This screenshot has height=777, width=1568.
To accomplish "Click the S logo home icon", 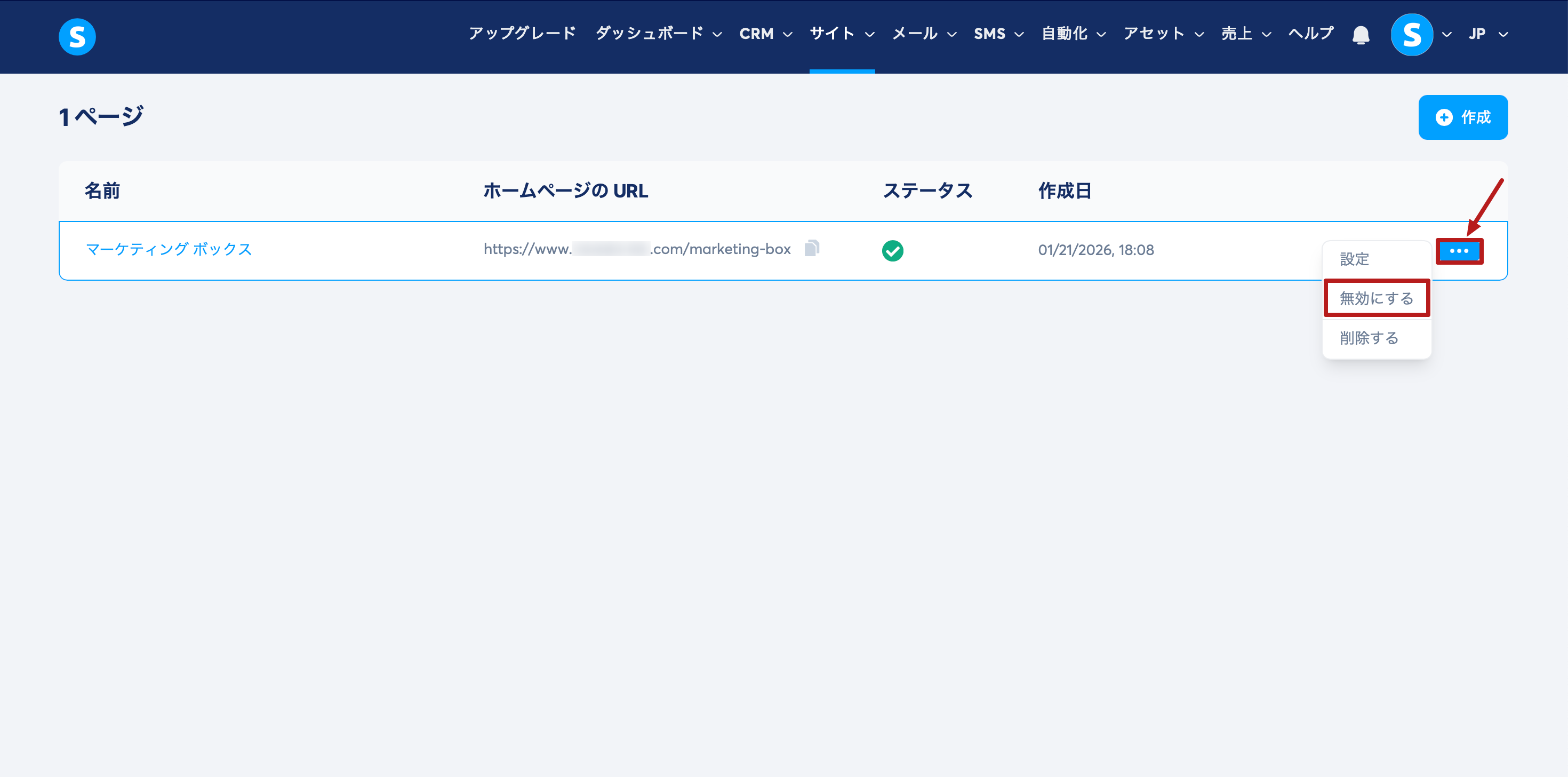I will click(x=77, y=36).
